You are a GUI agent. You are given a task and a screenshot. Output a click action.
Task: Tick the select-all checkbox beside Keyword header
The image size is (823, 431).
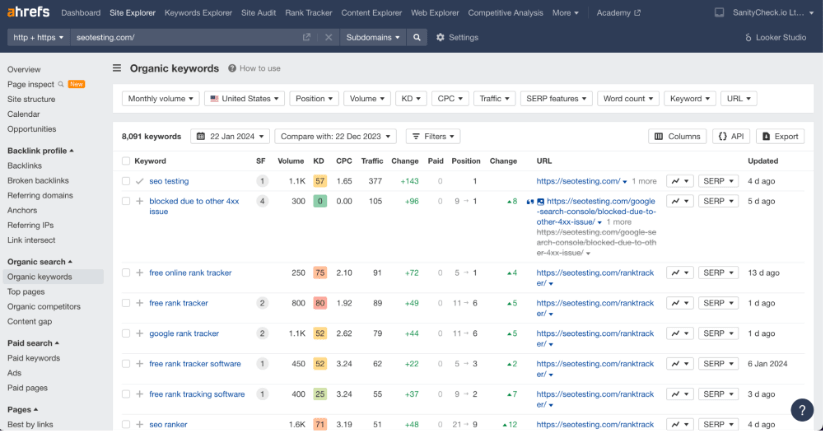click(126, 161)
